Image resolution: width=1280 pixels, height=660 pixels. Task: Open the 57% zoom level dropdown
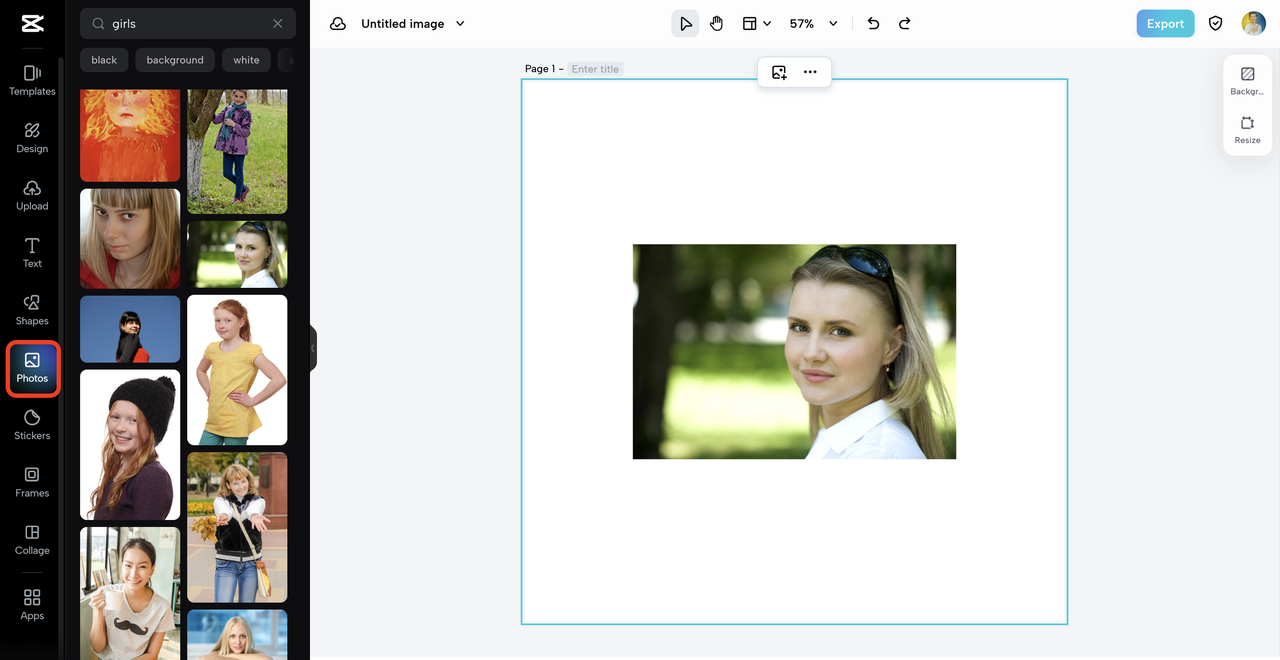(x=813, y=23)
